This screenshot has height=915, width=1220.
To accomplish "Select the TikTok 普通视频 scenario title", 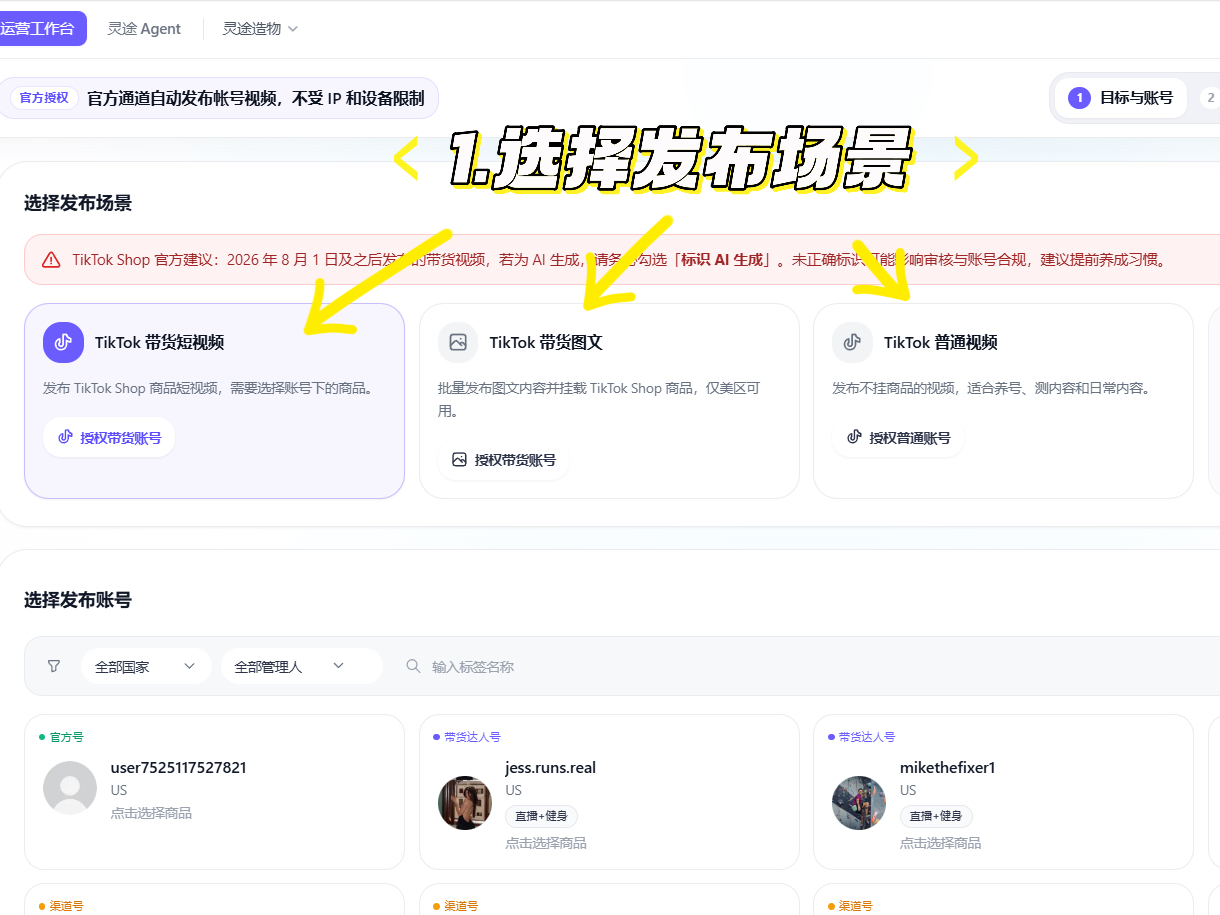I will pyautogui.click(x=940, y=342).
